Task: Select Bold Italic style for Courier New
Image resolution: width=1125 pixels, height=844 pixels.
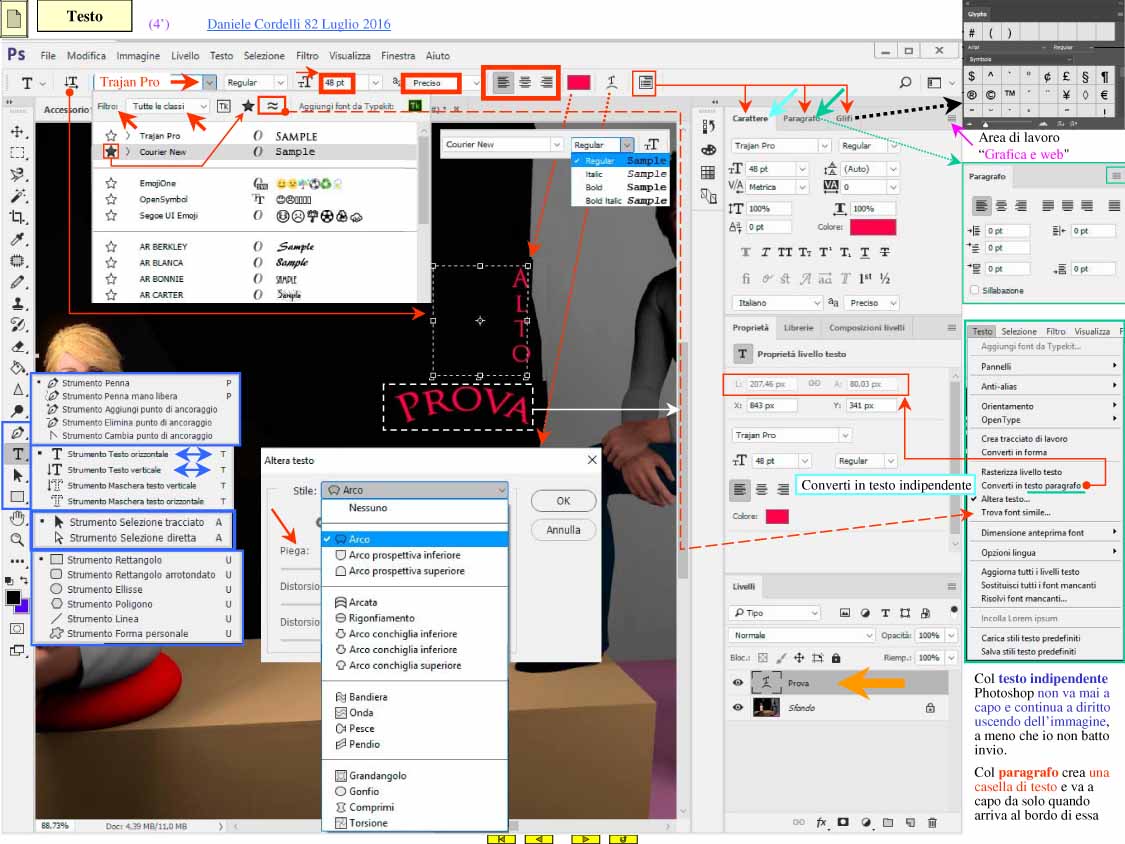Action: click(621, 200)
